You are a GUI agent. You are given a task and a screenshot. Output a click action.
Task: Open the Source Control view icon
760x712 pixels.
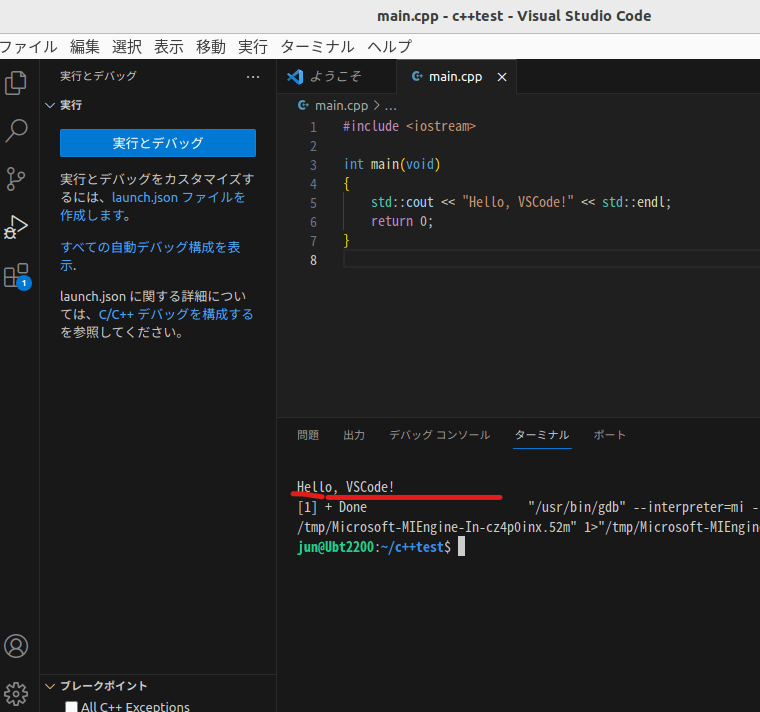pos(16,179)
